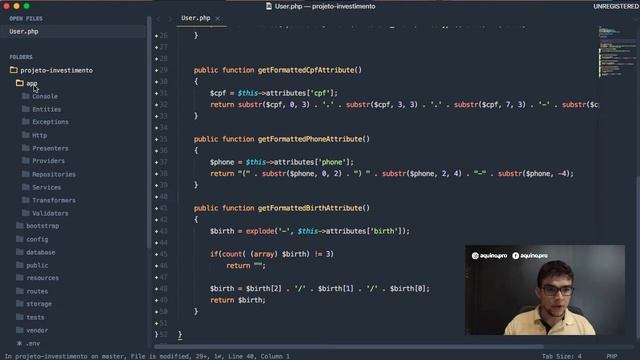Expand the Entities folder

(x=47, y=109)
